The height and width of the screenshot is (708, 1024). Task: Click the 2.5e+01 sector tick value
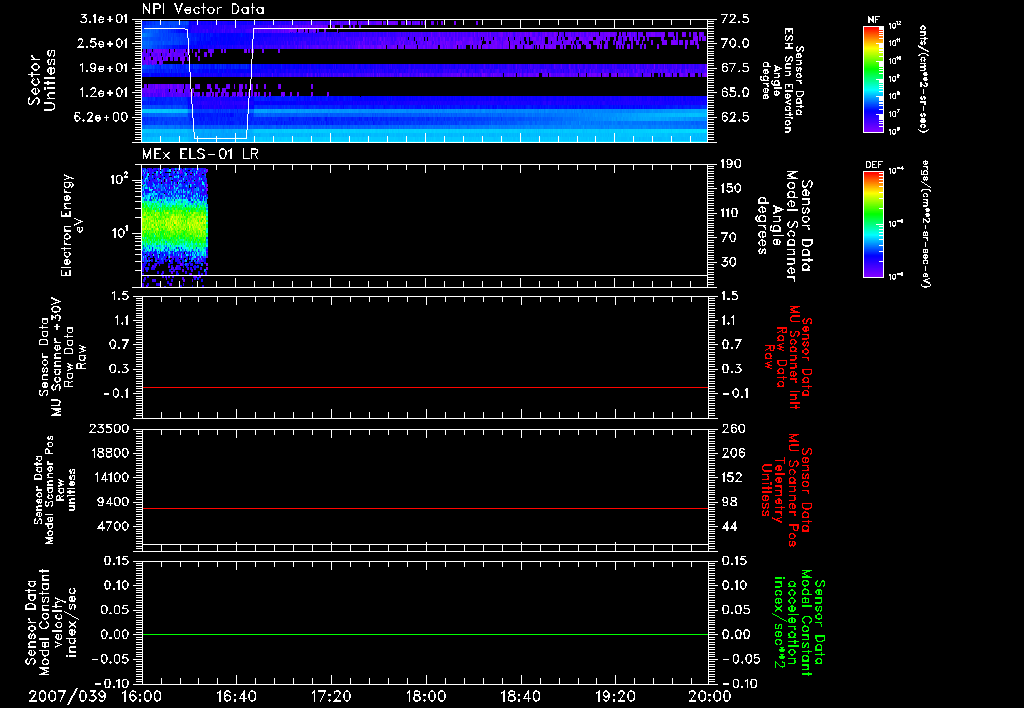tap(104, 43)
